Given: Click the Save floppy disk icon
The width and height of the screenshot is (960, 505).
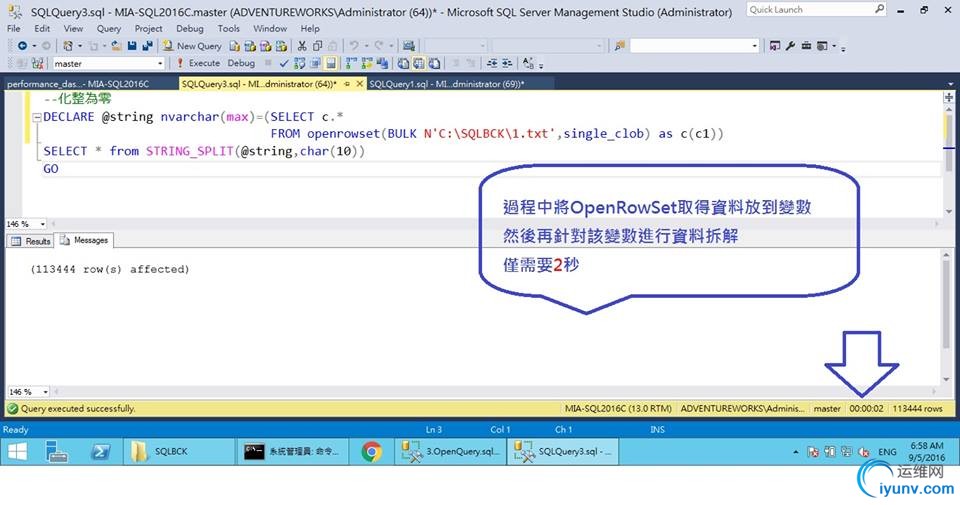Looking at the screenshot, I should pos(132,46).
